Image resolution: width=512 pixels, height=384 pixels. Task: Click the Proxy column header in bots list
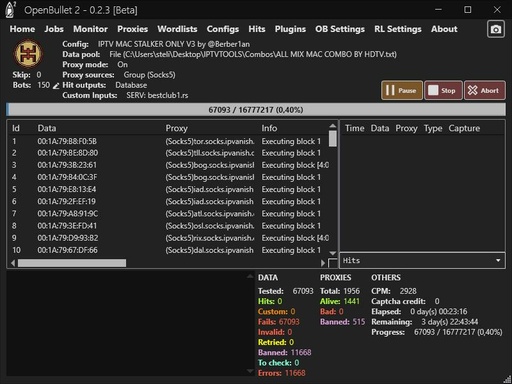[x=176, y=128]
